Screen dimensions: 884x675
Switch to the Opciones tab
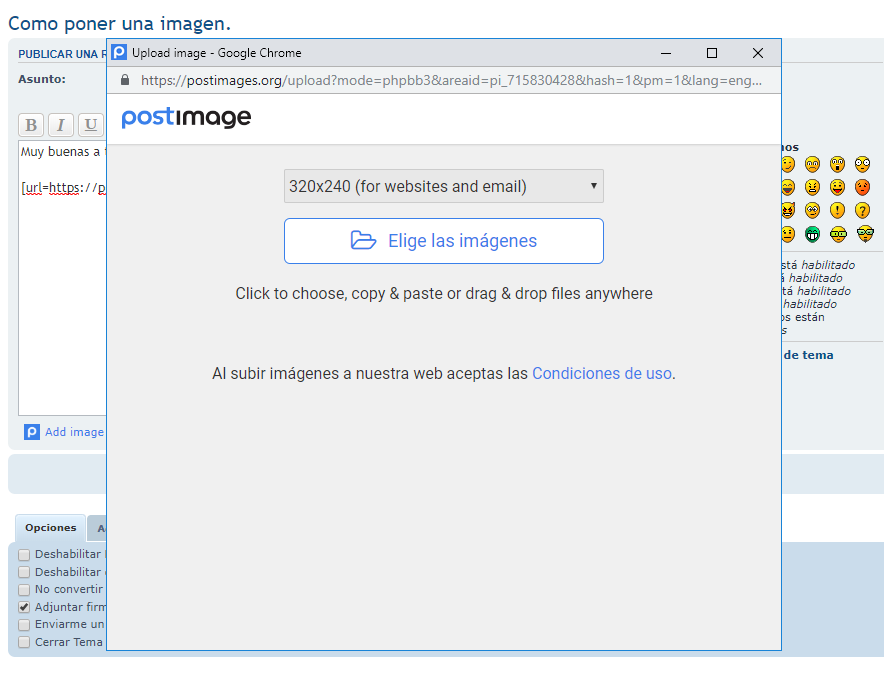pos(51,528)
